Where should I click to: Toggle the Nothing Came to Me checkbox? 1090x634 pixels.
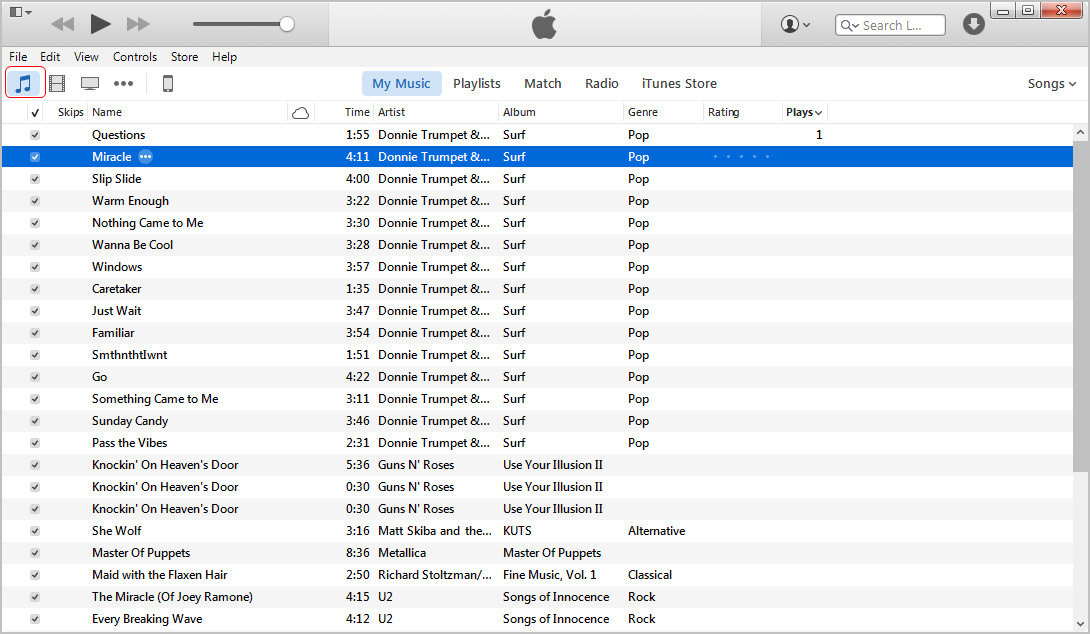tap(35, 223)
